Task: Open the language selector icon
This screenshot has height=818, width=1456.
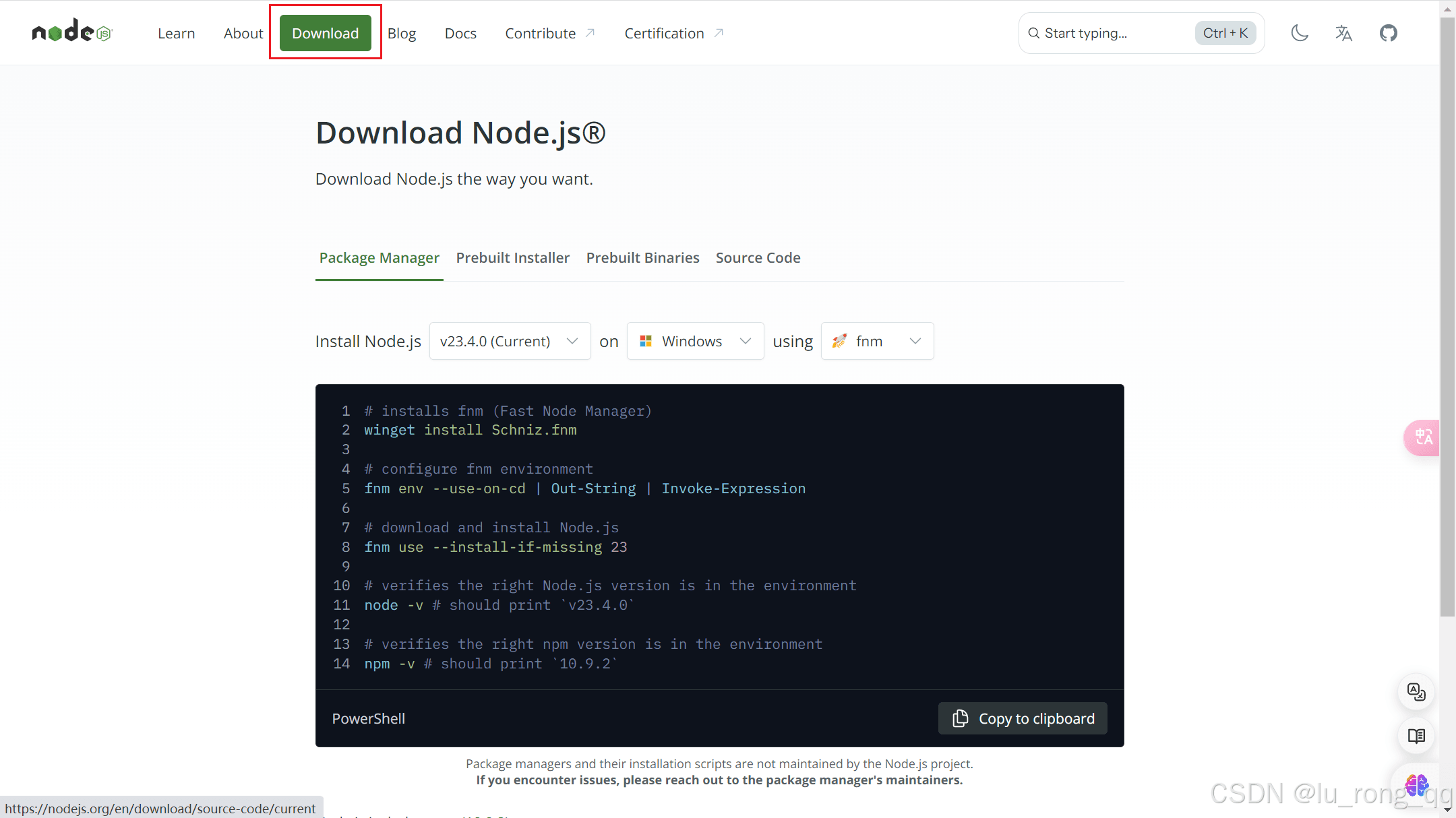Action: tap(1343, 33)
